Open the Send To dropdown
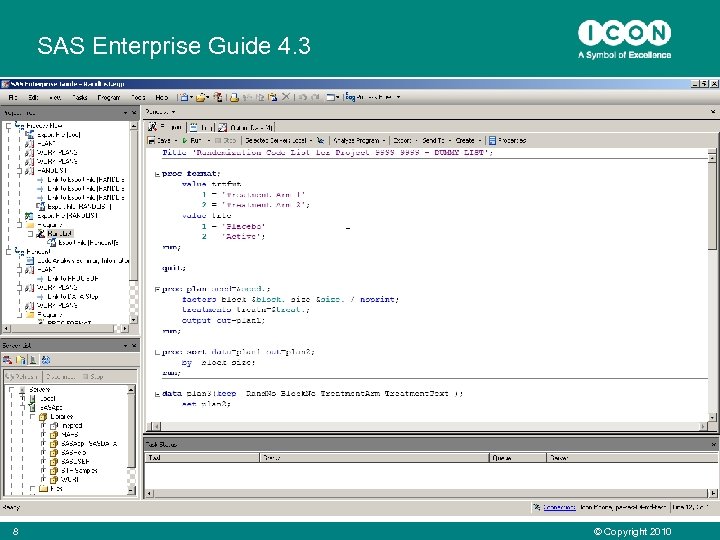This screenshot has height=540, width=720. [x=436, y=141]
